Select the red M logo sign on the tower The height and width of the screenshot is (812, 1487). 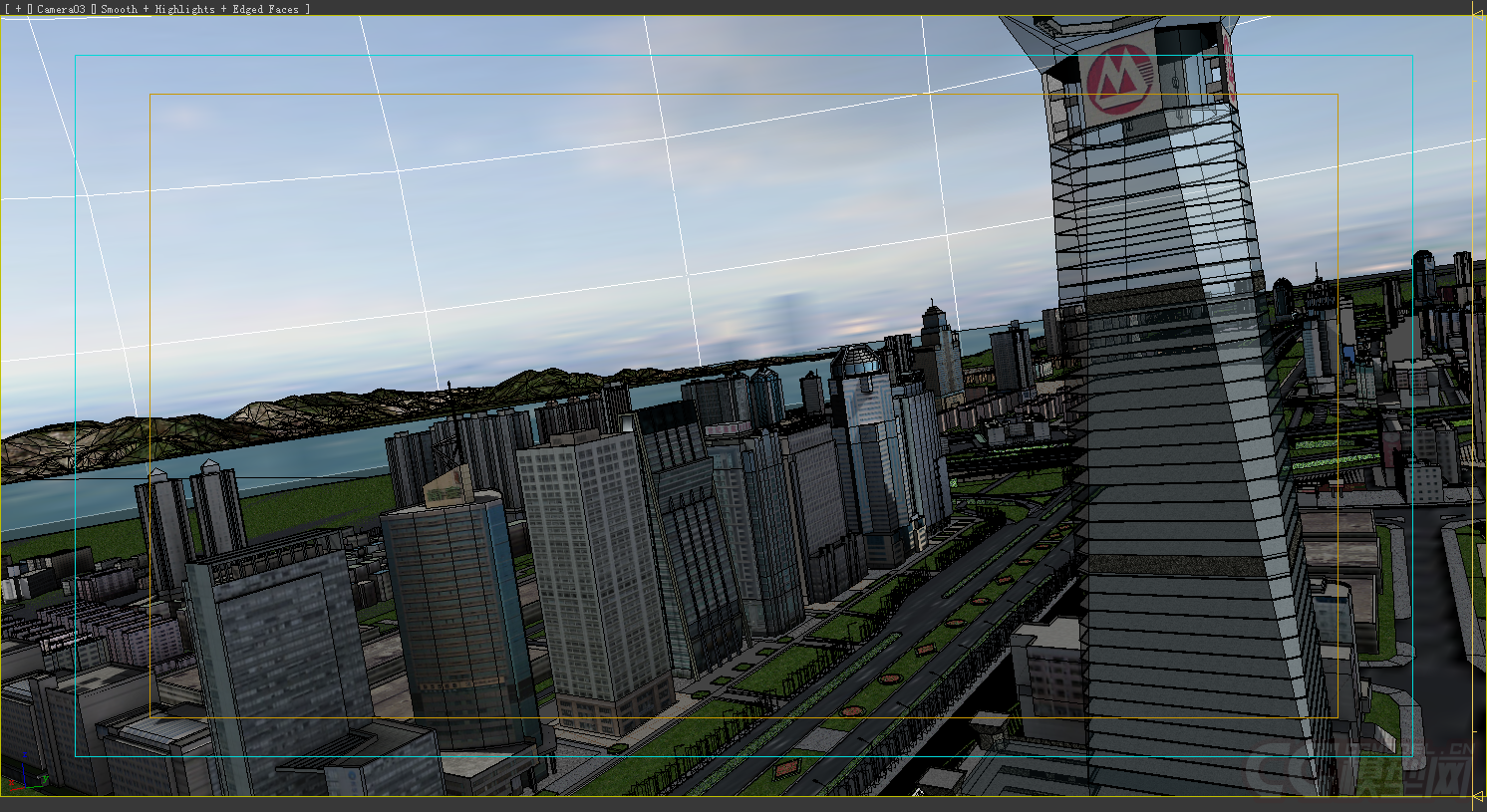pyautogui.click(x=1118, y=81)
